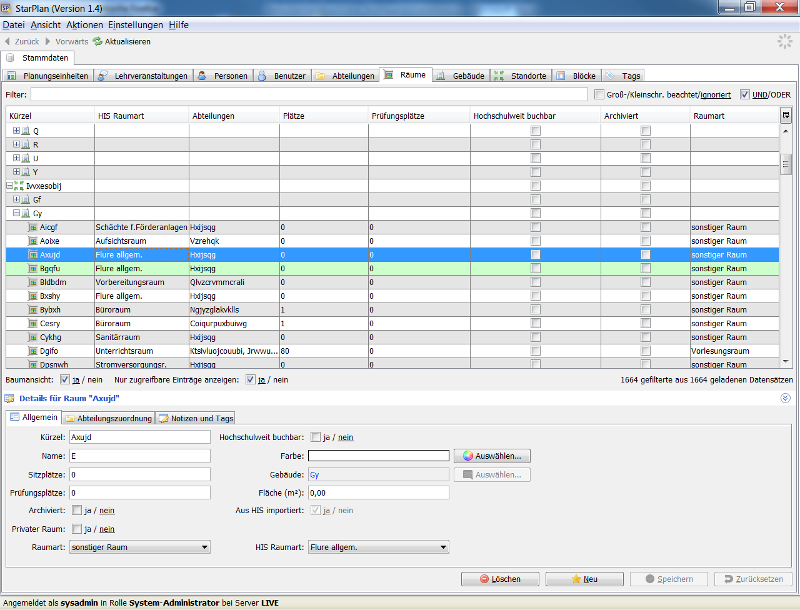This screenshot has height=610, width=800.
Task: Open the HIS Raumart dropdown
Action: tap(379, 547)
